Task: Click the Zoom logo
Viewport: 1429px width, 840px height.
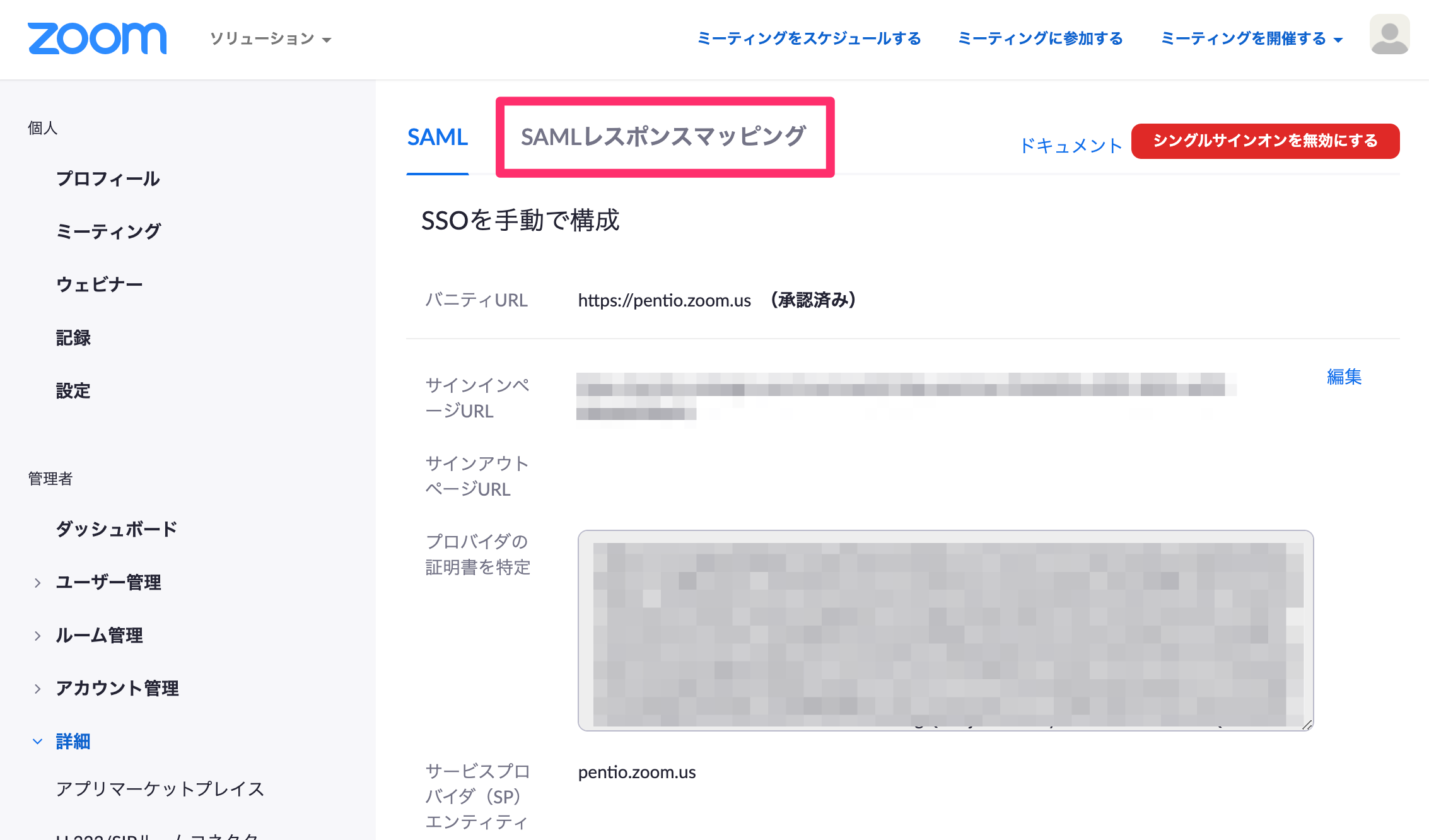Action: (x=97, y=38)
